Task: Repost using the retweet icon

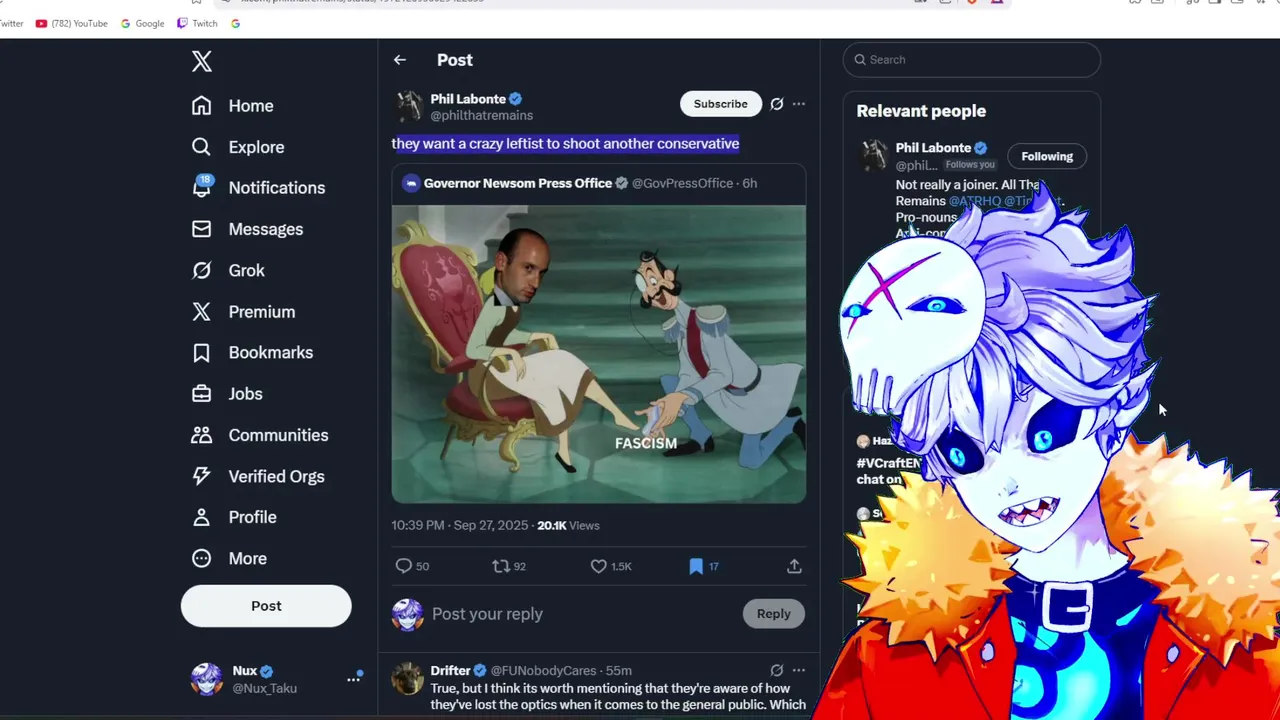Action: pos(500,566)
